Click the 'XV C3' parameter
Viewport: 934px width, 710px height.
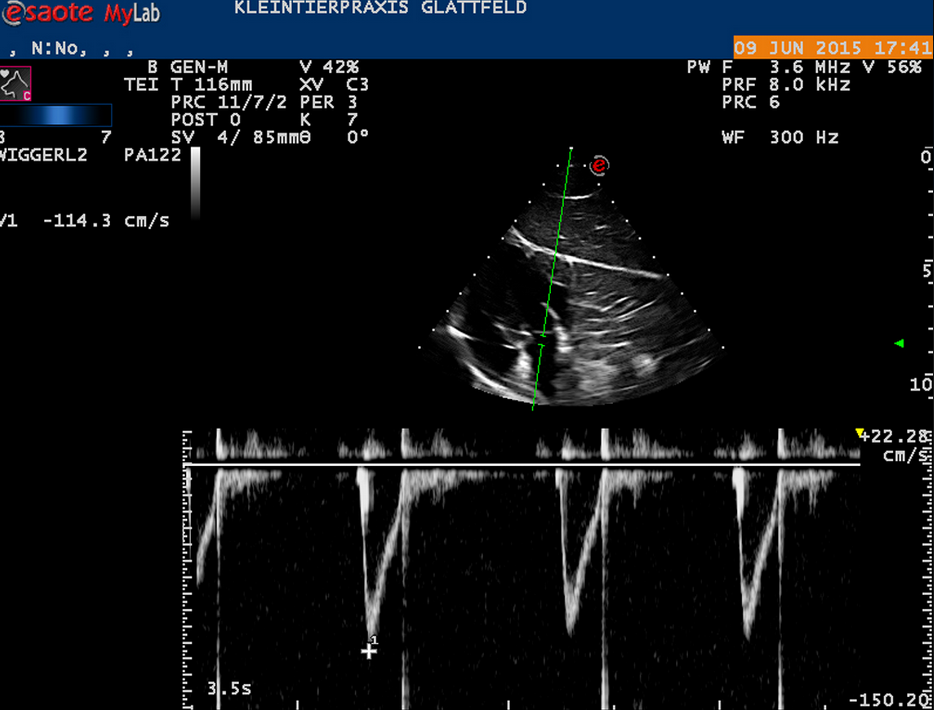tap(334, 85)
